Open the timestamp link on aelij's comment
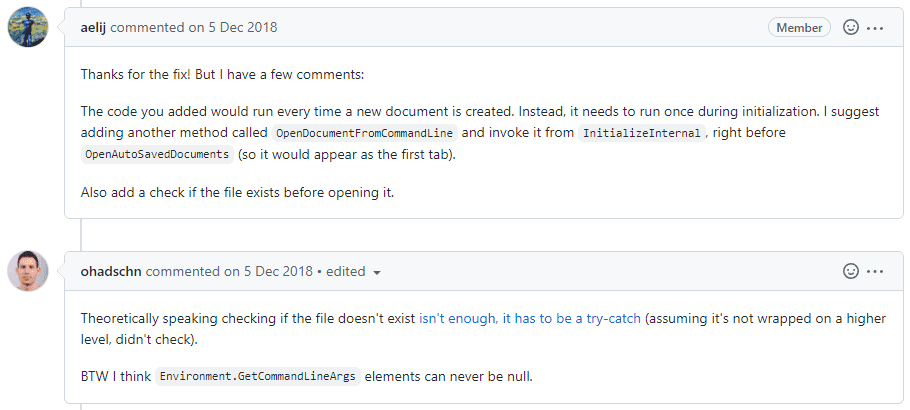 (233, 27)
